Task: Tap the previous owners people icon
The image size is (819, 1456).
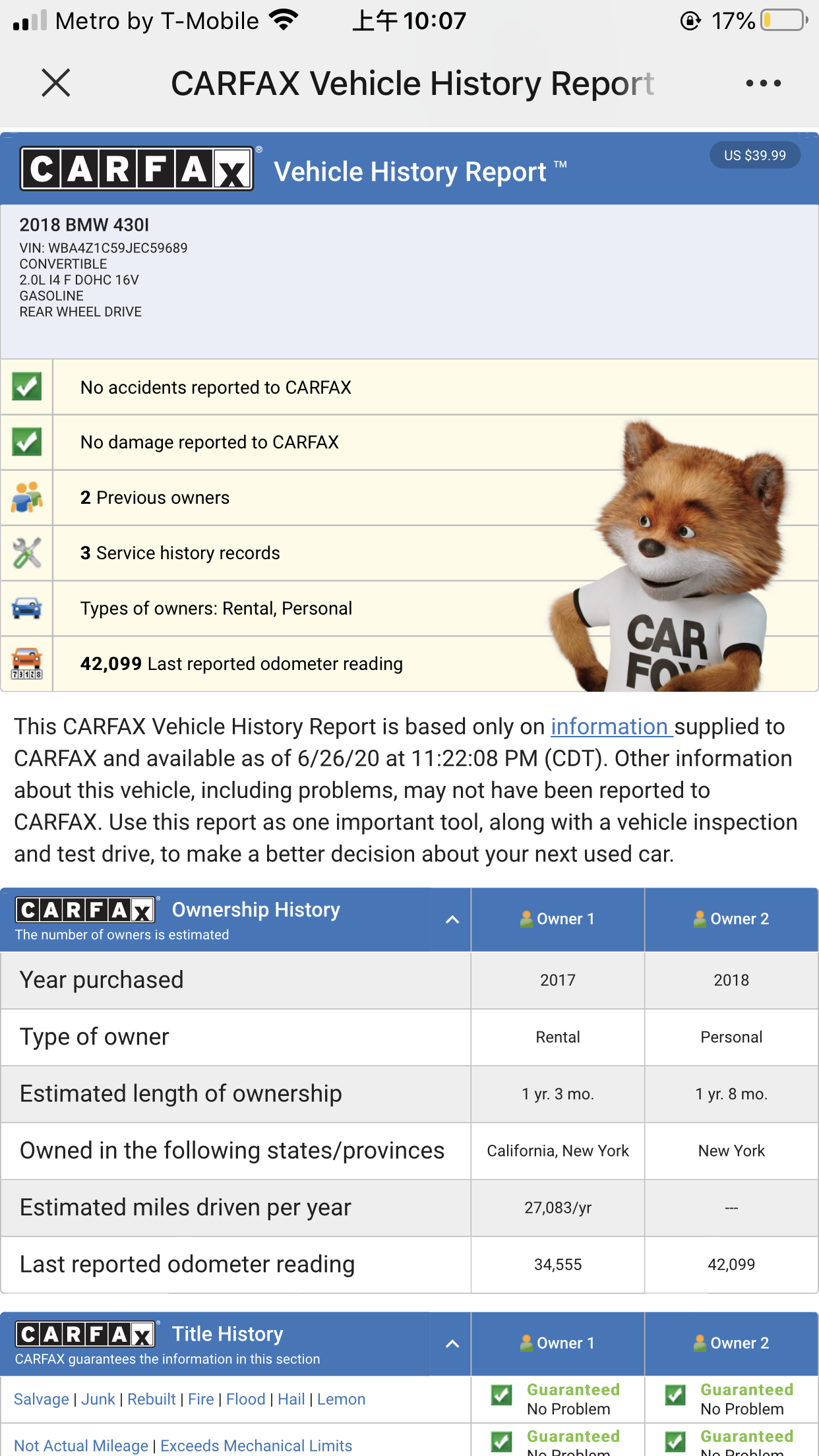Action: click(x=26, y=498)
